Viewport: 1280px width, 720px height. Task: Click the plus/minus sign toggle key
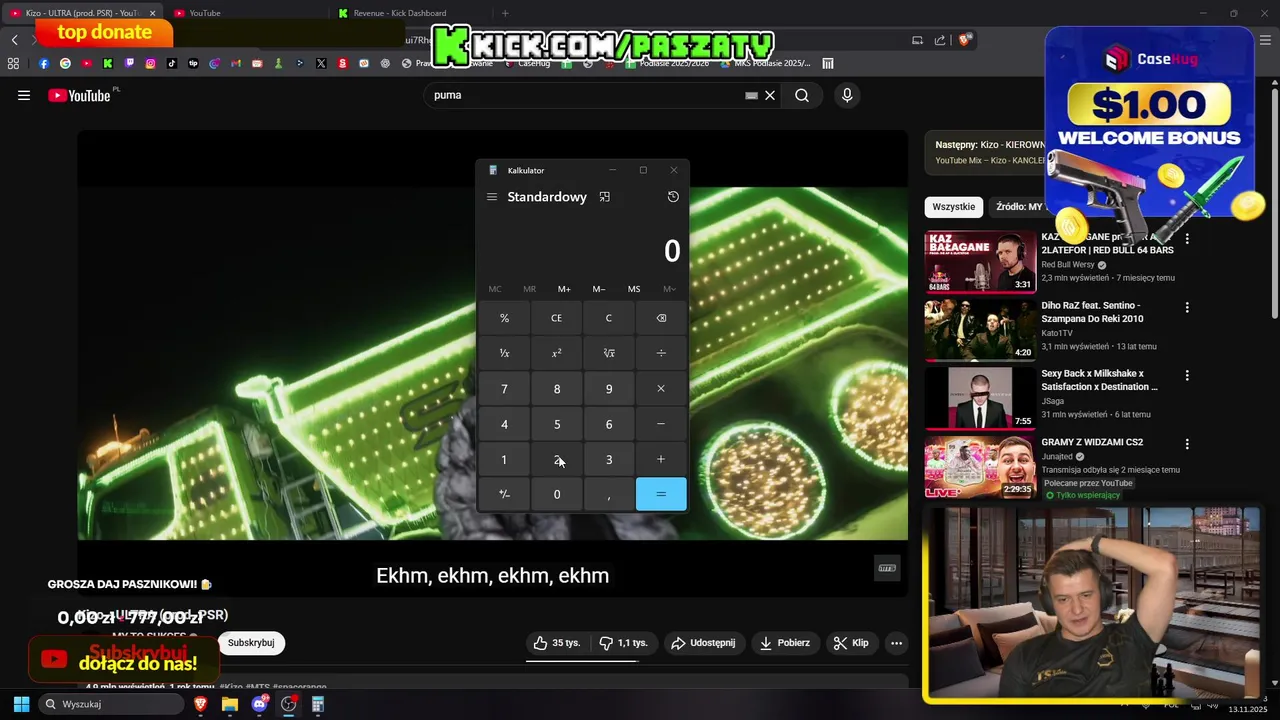(504, 494)
